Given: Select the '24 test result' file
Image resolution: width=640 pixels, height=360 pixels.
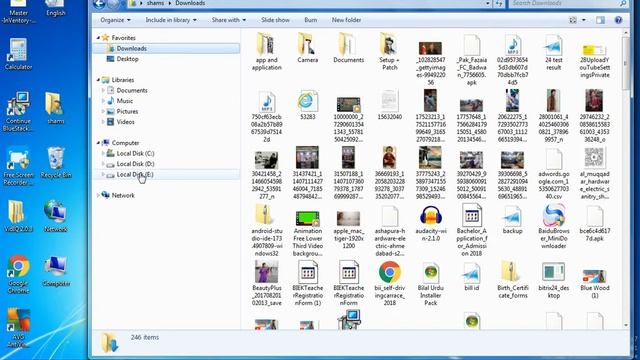Looking at the screenshot, I should tap(553, 52).
